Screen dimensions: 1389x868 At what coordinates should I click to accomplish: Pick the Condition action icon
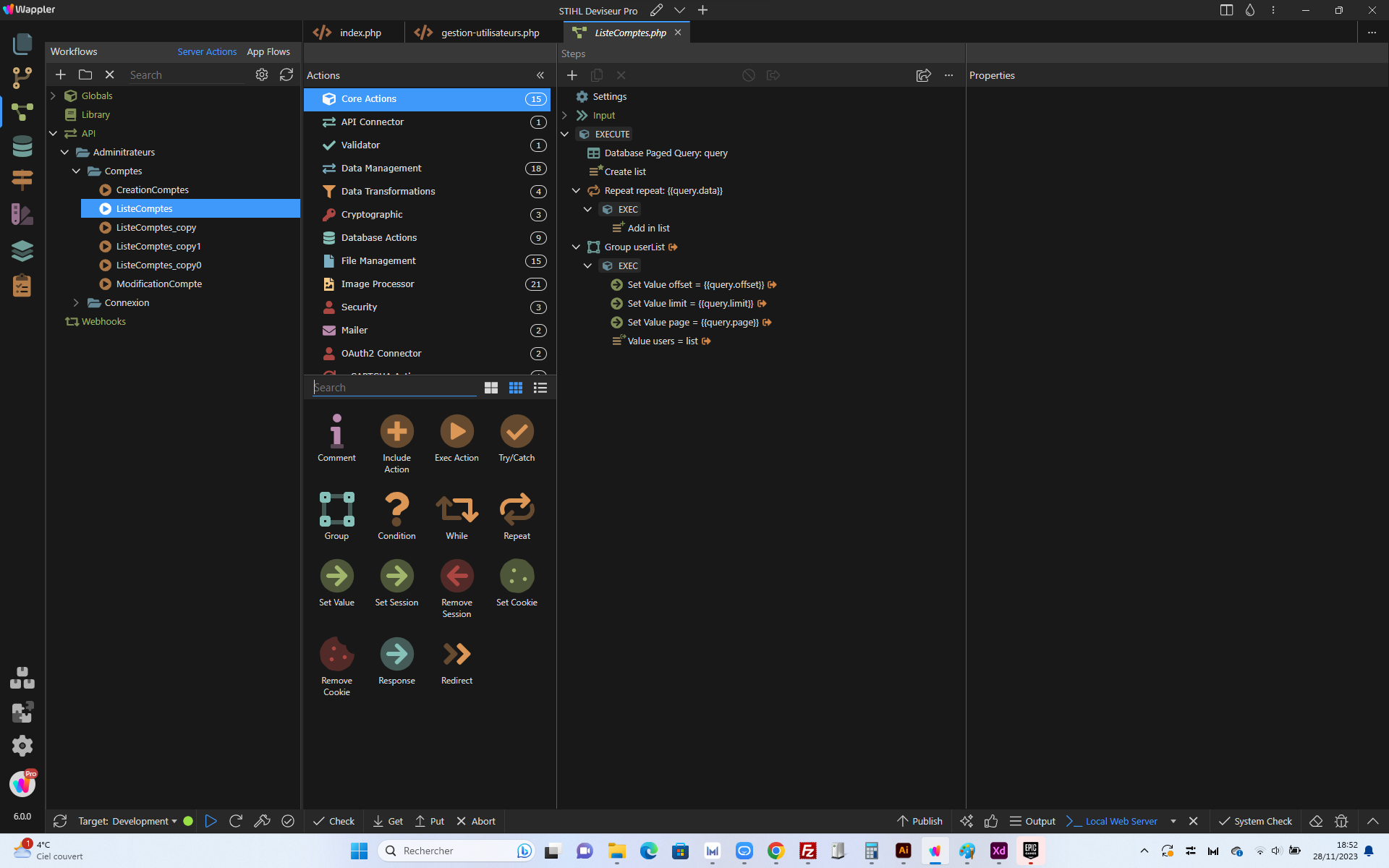pyautogui.click(x=396, y=509)
